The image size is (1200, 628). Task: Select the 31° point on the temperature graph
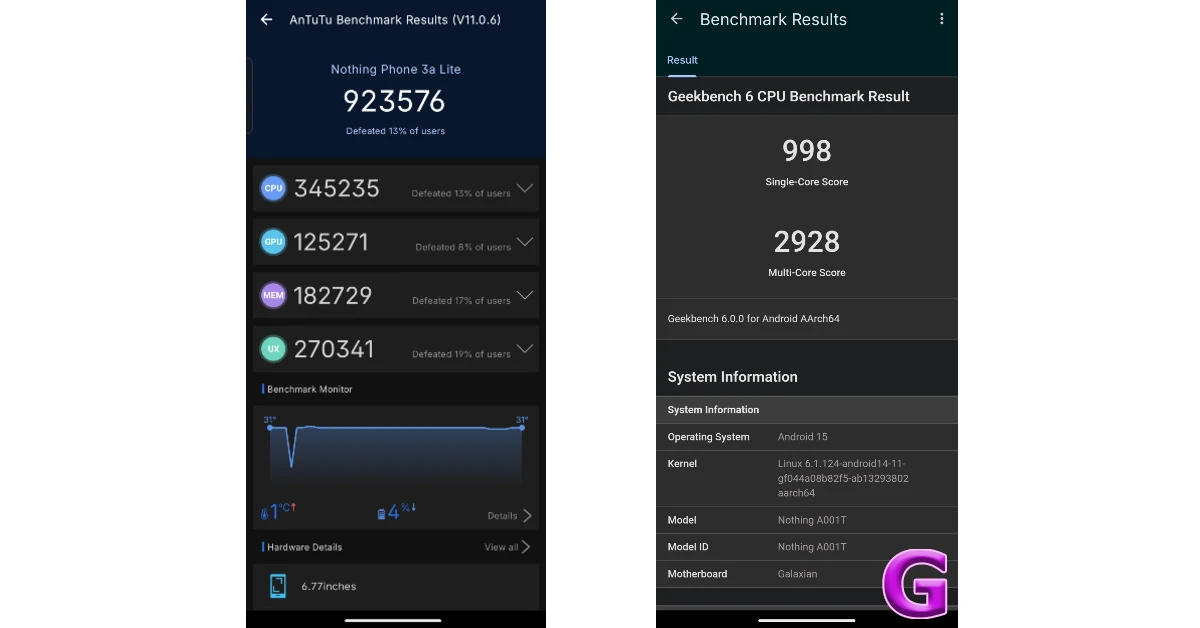(x=270, y=426)
